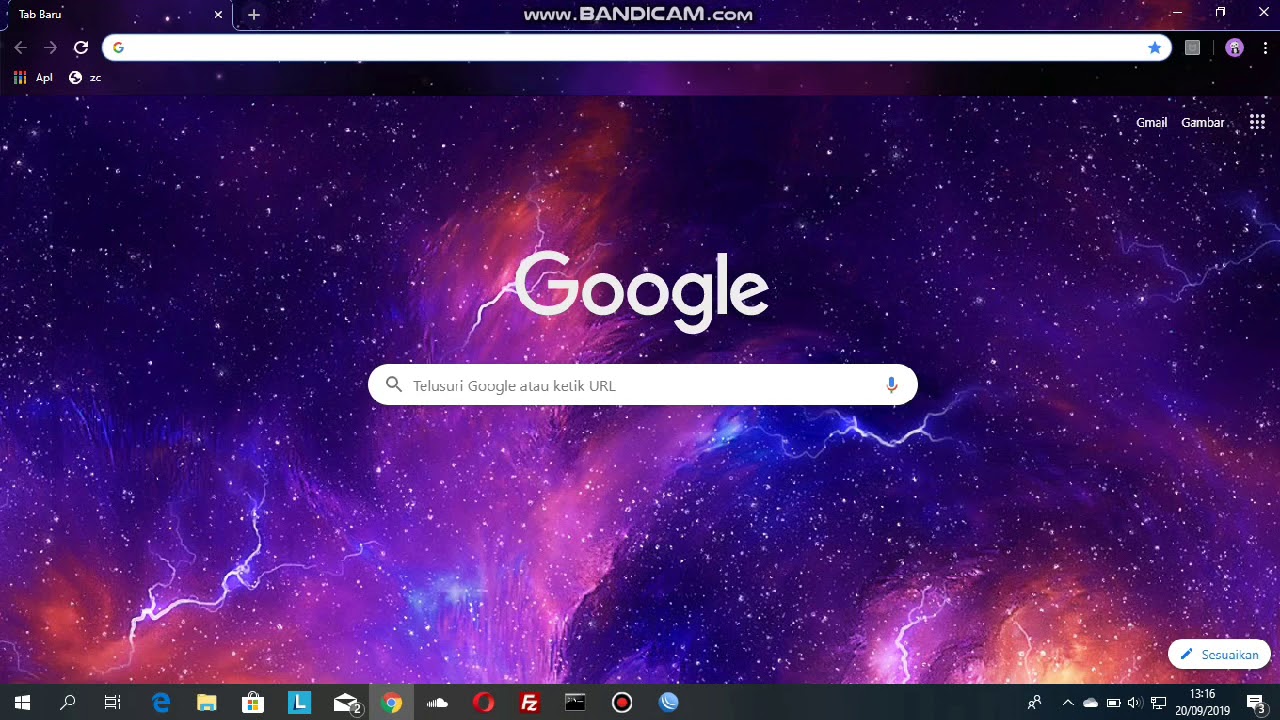Viewport: 1280px width, 720px height.
Task: Open the volume control in tray
Action: [x=1135, y=703]
